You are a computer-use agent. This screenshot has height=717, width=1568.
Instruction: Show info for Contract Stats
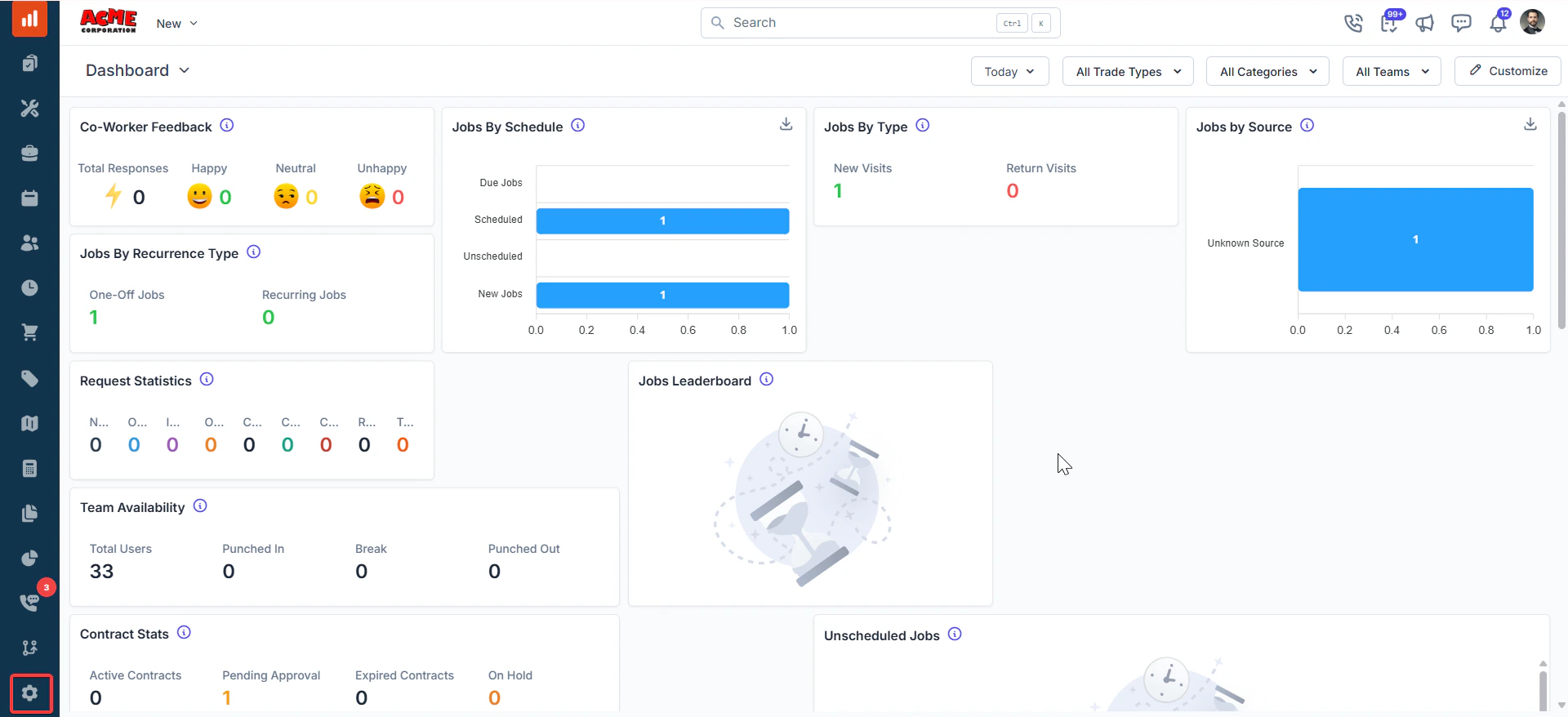[x=184, y=632]
